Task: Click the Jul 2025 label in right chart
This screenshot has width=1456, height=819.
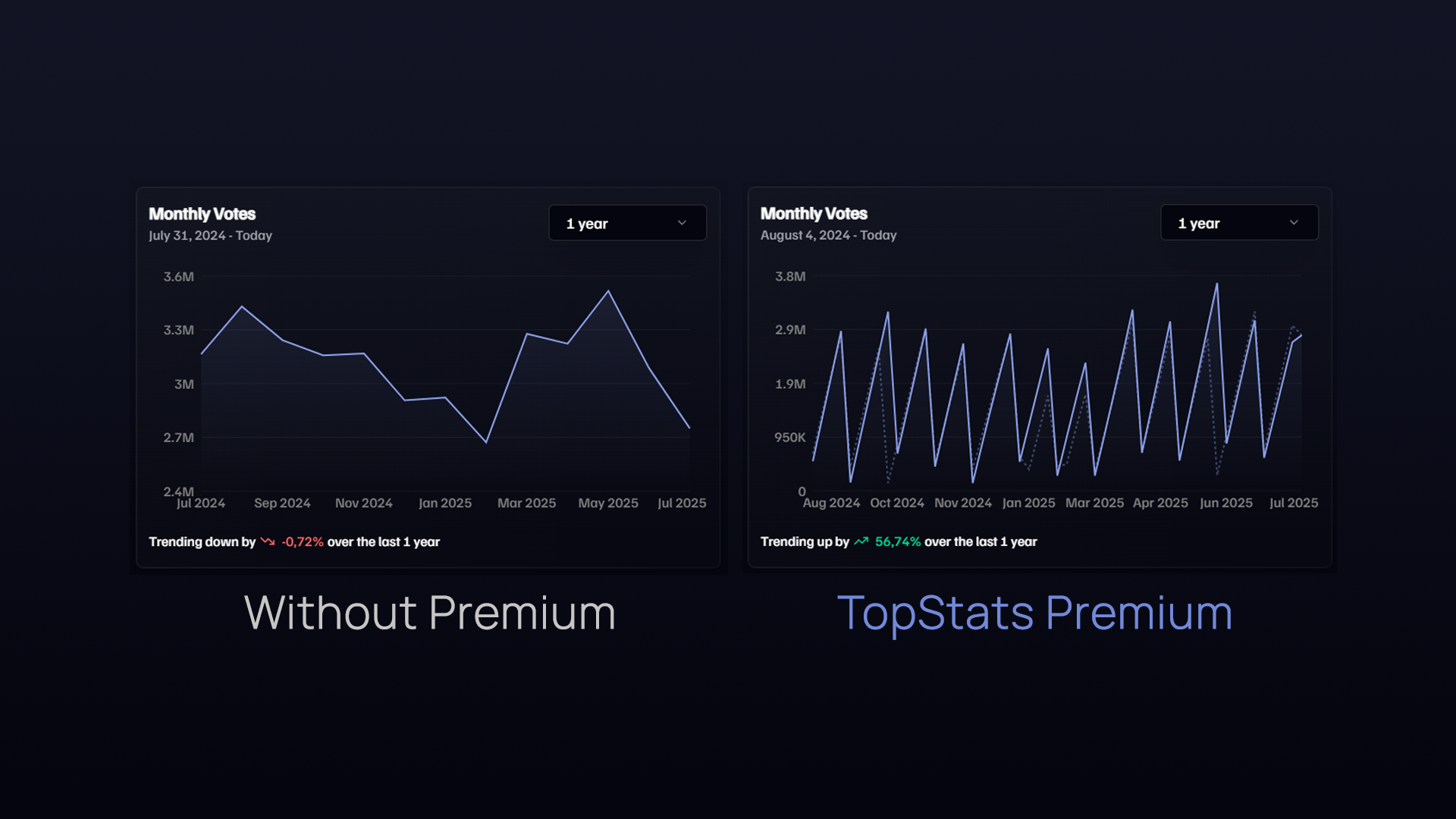Action: pos(1294,503)
